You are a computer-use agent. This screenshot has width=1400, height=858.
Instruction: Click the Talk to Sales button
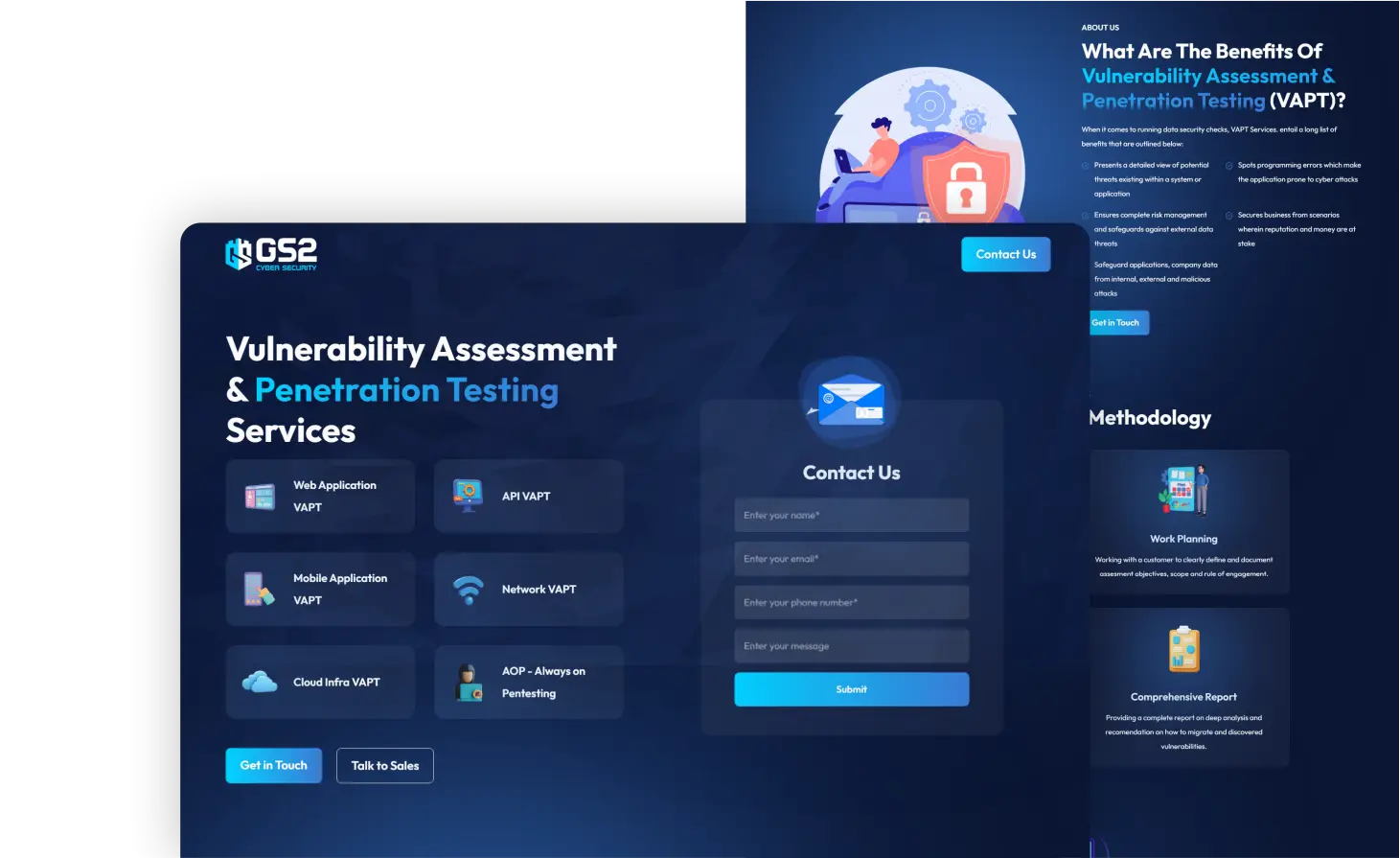pyautogui.click(x=385, y=765)
